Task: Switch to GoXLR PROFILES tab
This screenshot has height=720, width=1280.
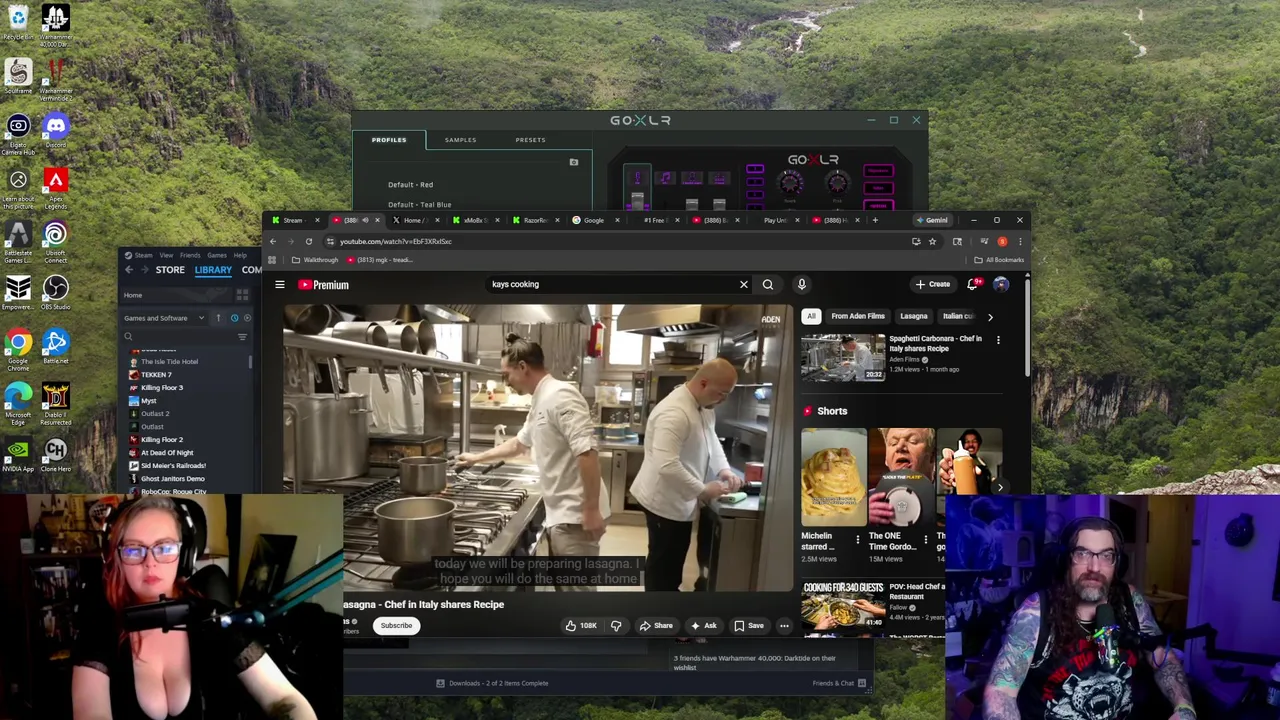Action: click(389, 140)
